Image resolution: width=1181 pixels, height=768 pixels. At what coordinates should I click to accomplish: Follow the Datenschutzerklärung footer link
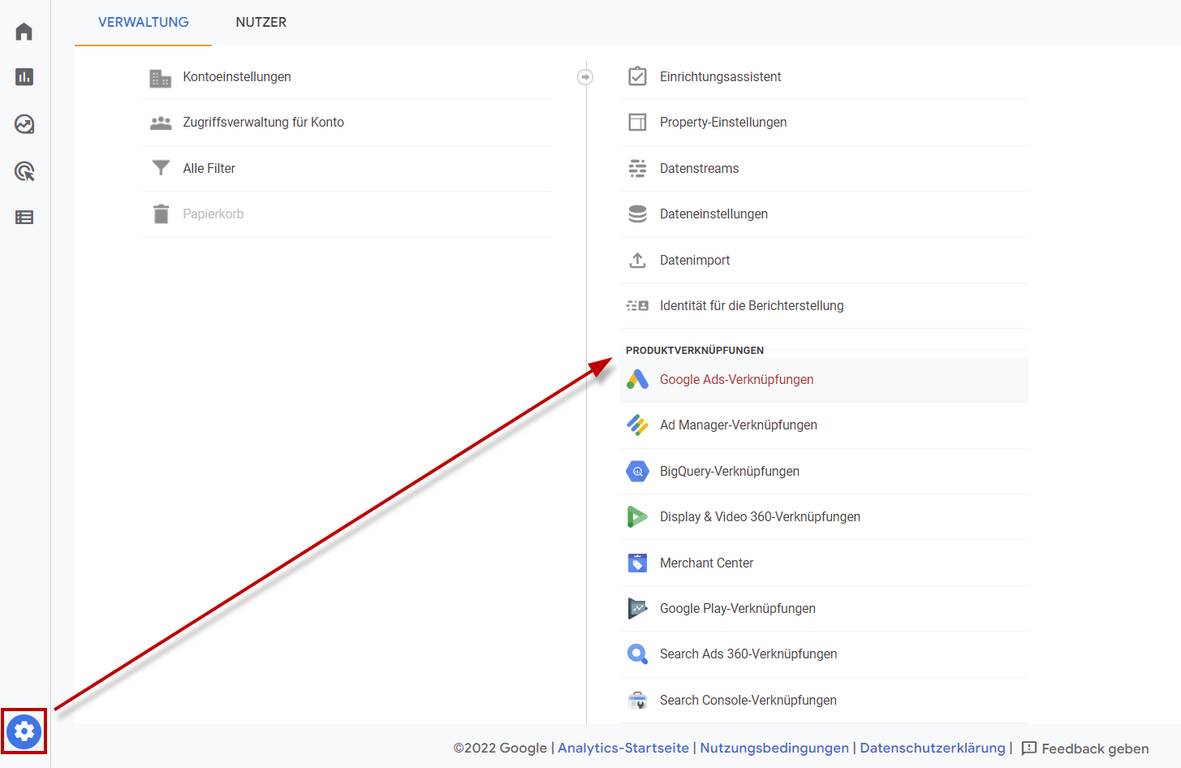click(x=932, y=748)
